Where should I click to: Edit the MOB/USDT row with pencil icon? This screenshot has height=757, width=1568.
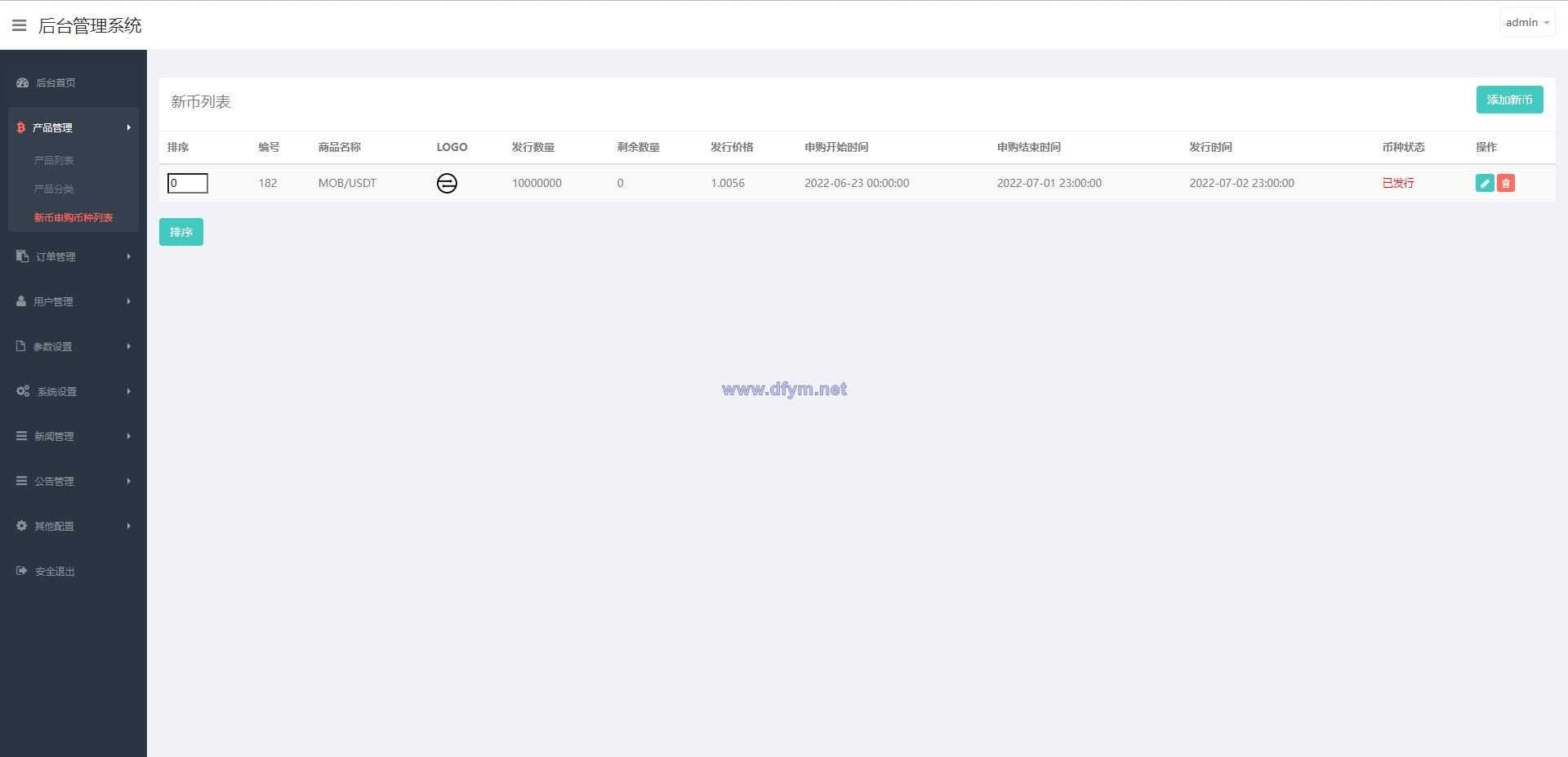pyautogui.click(x=1485, y=183)
